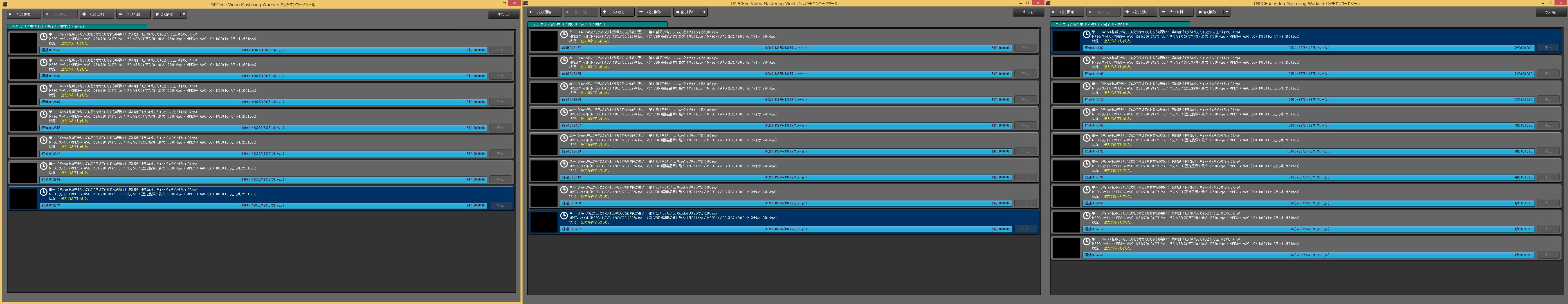Viewport: 1568px width, 304px height.
Task: Open オプション button in 9-job window
Action: coord(1550,12)
